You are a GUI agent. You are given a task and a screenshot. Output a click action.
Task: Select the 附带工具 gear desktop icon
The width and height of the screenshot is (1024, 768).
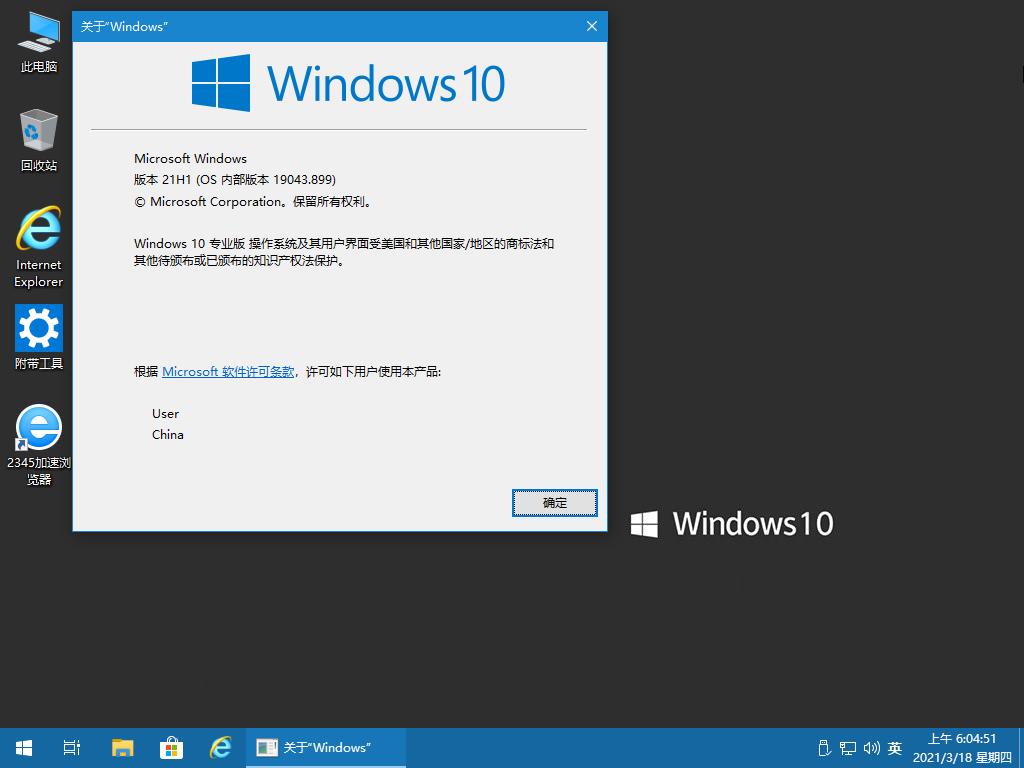[x=39, y=338]
